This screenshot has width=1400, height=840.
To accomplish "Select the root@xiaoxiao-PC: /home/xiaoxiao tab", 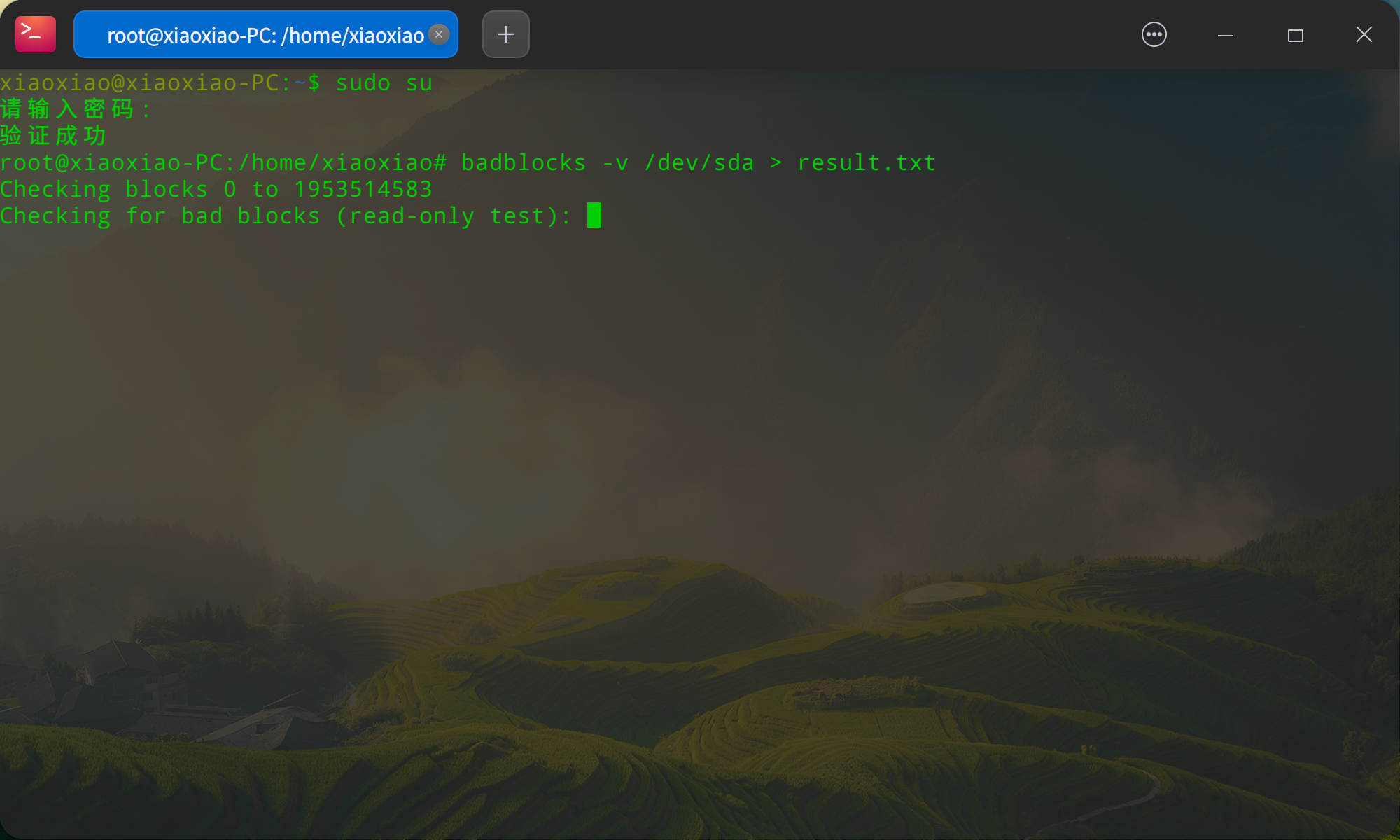I will coord(265,35).
